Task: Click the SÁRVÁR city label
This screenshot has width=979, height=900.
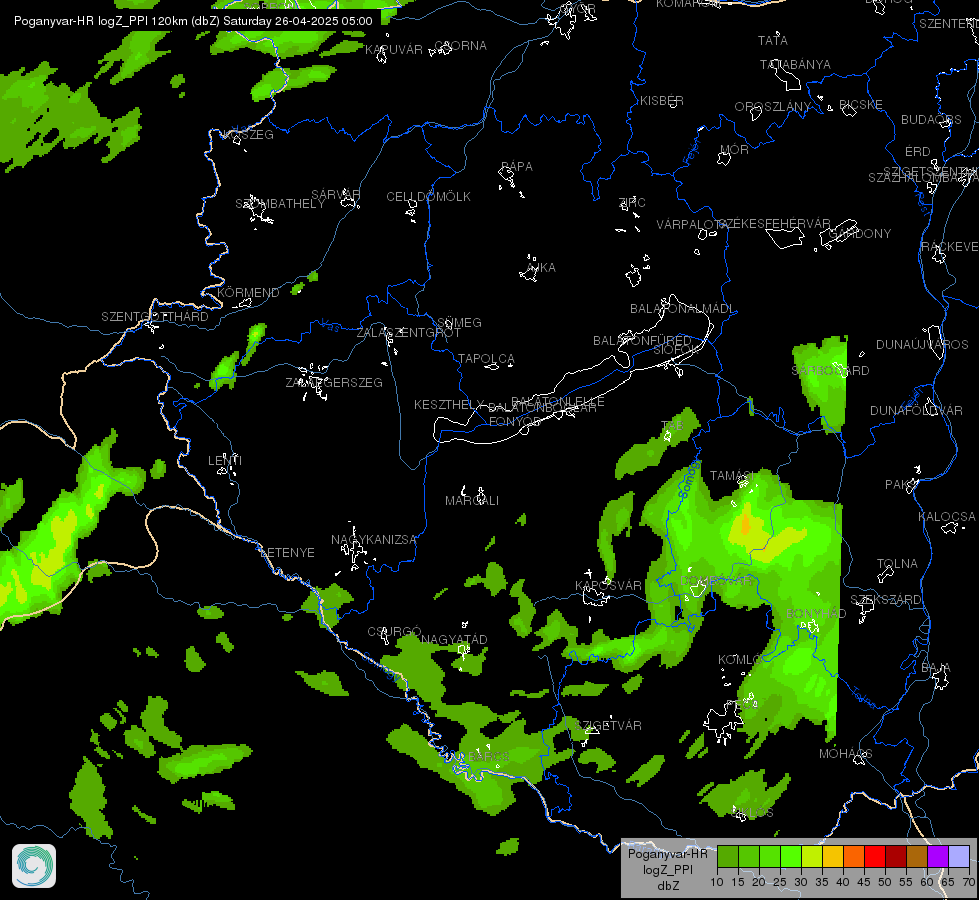Action: (x=336, y=195)
